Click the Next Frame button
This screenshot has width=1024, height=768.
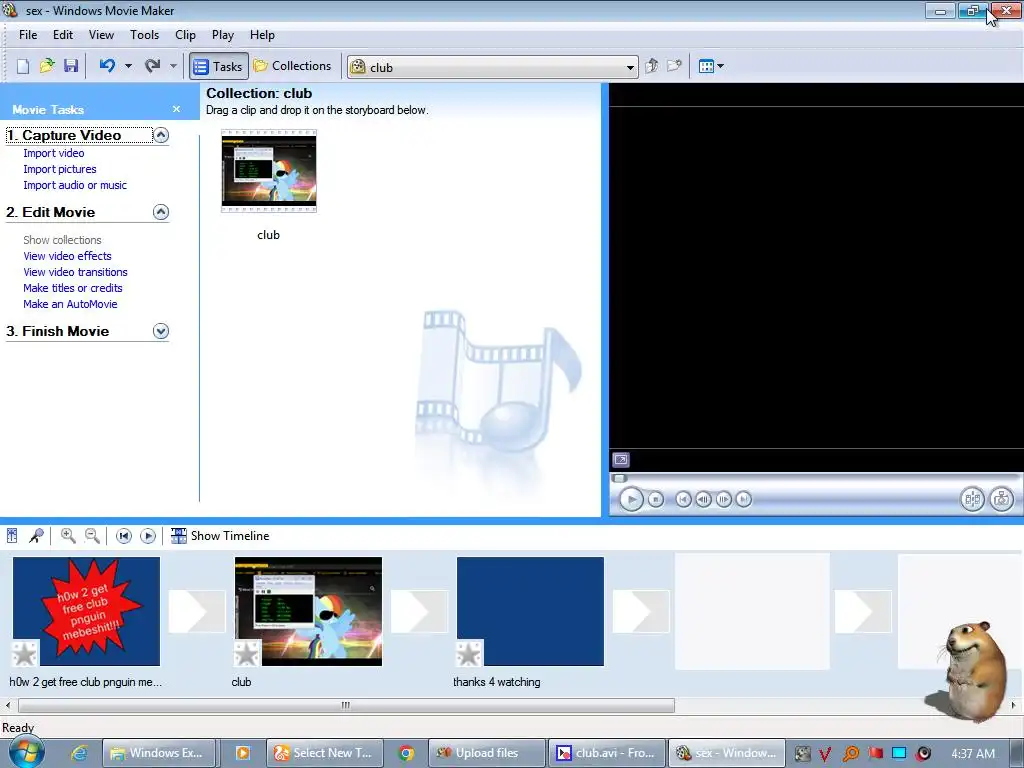click(x=724, y=500)
